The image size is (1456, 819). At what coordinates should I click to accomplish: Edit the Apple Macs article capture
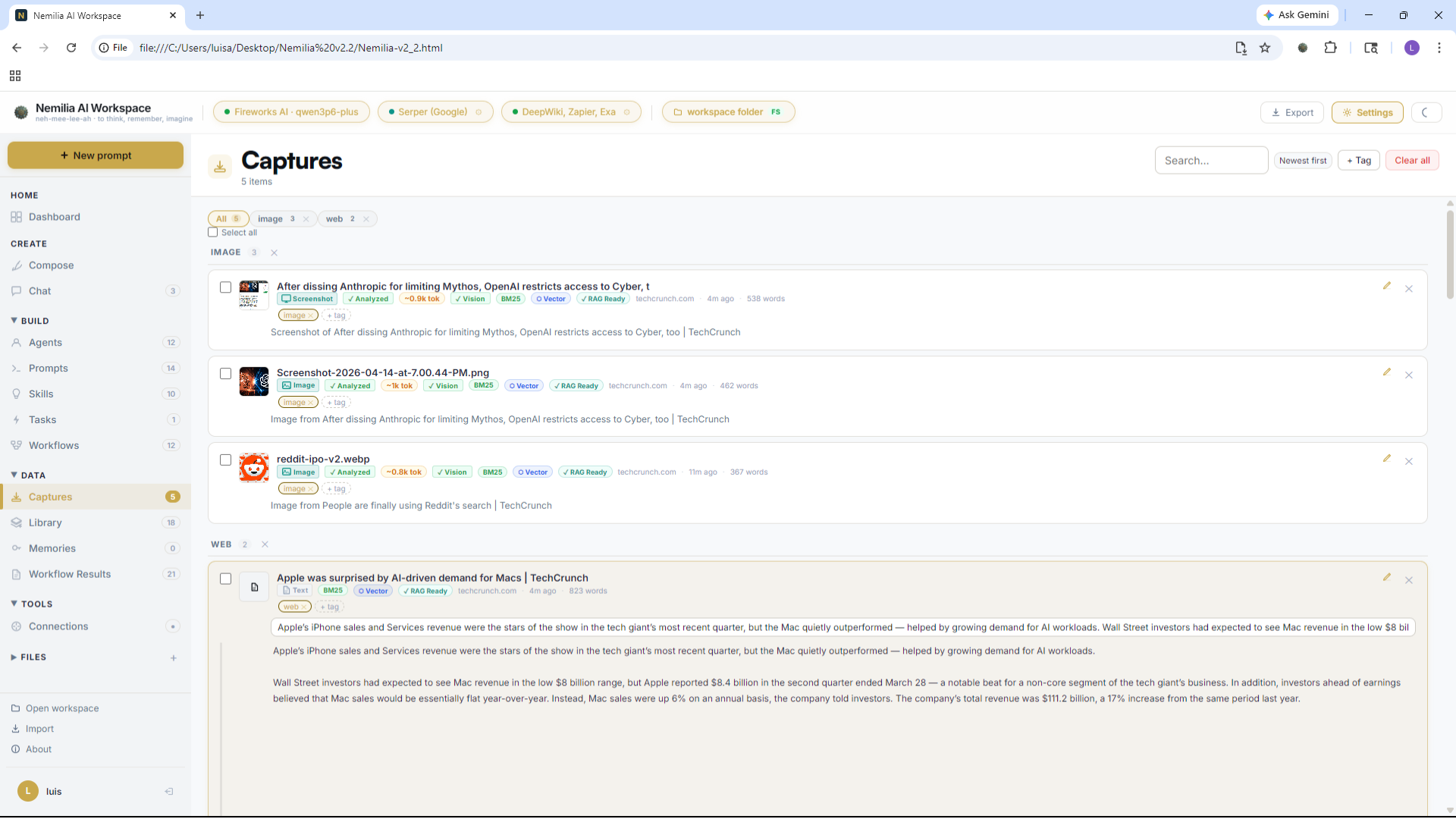pyautogui.click(x=1387, y=578)
